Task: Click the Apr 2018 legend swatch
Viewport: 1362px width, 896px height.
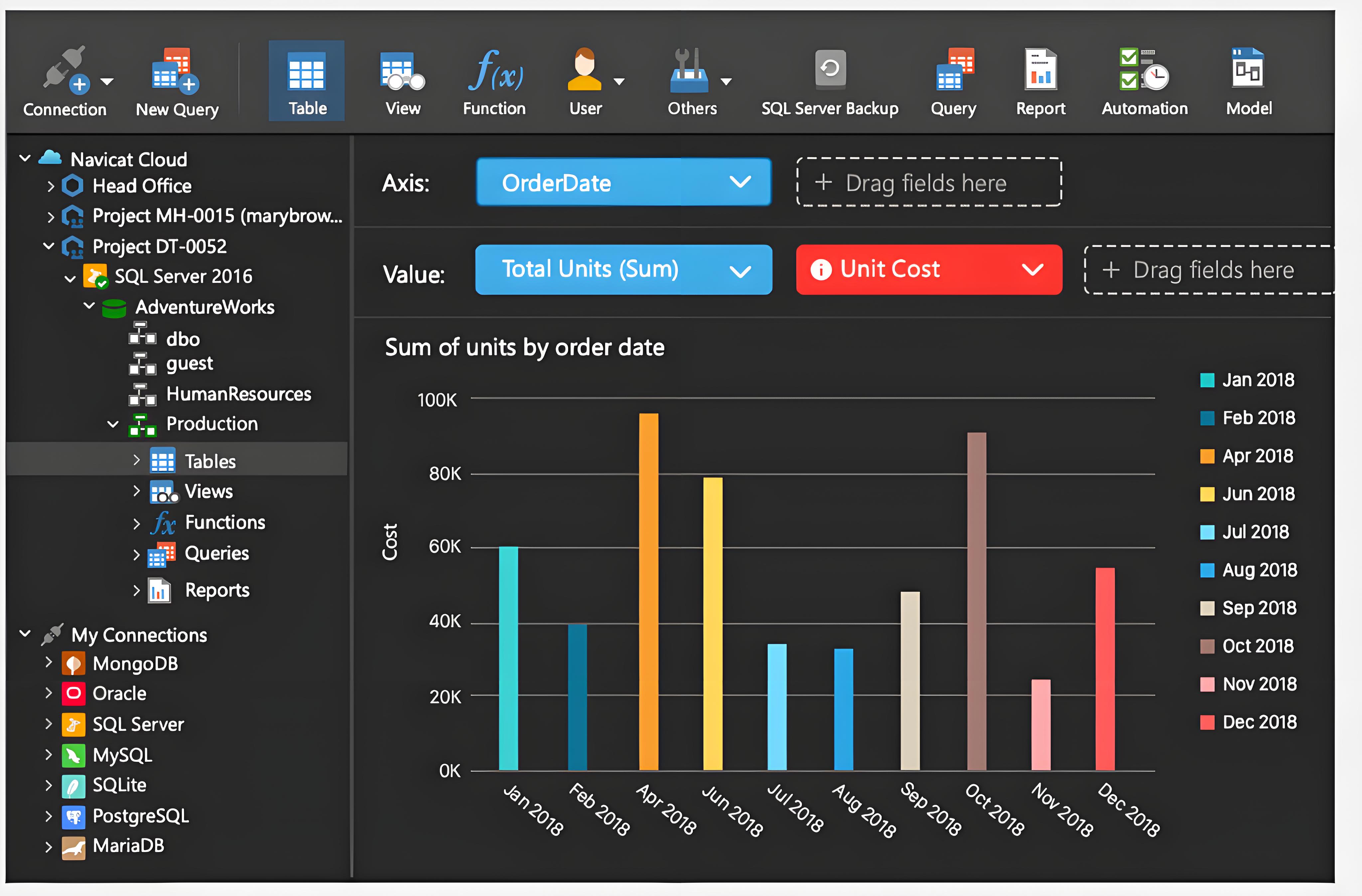Action: (1207, 456)
